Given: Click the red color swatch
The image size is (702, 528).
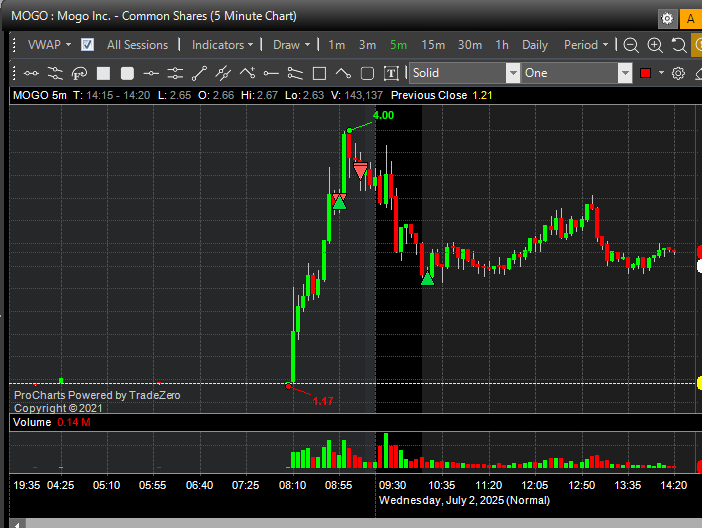Looking at the screenshot, I should (645, 73).
